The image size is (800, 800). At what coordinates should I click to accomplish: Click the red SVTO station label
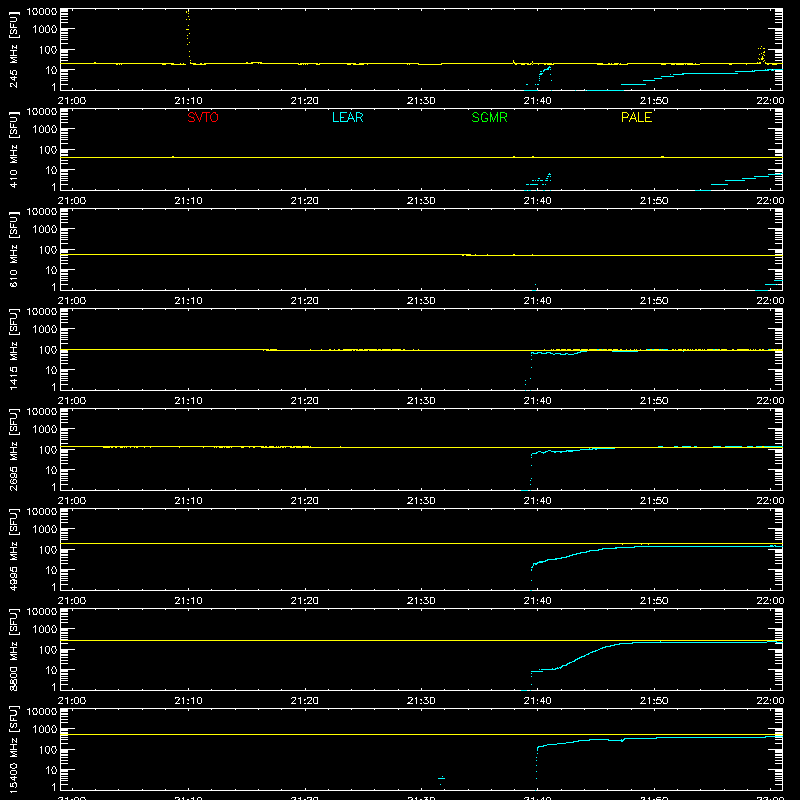click(203, 117)
